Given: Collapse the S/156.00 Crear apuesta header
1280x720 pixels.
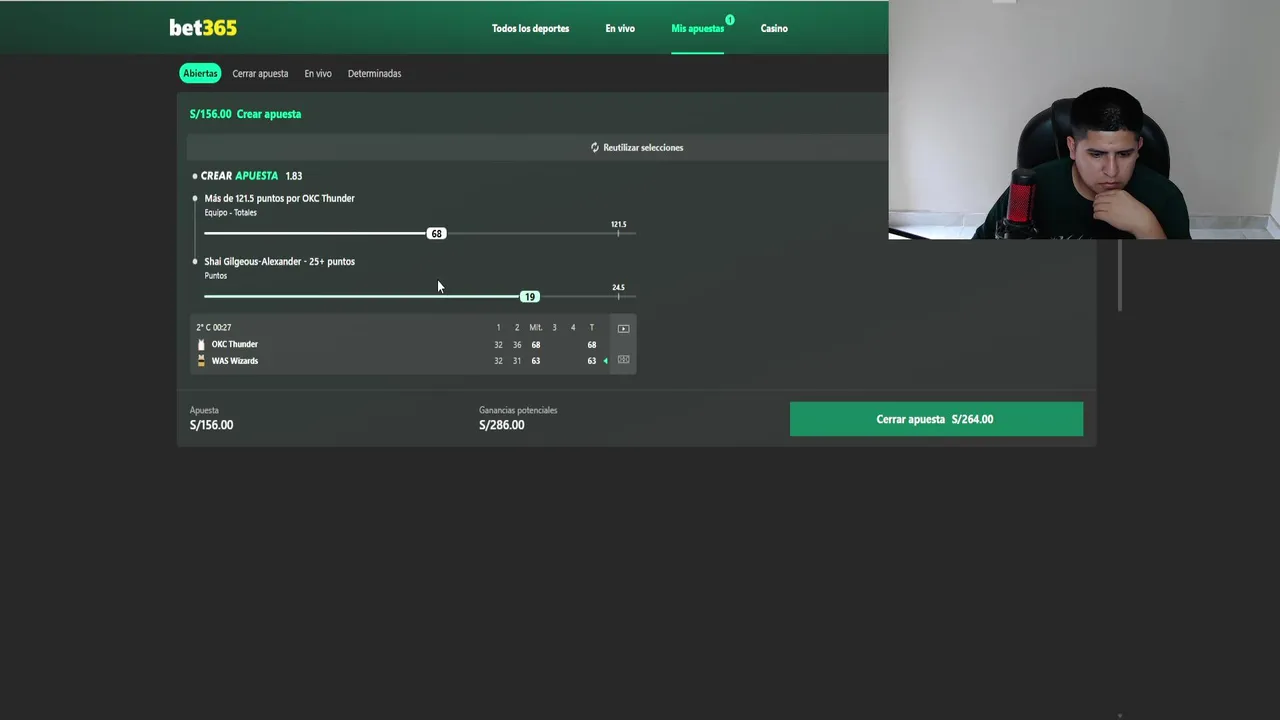Looking at the screenshot, I should point(245,114).
